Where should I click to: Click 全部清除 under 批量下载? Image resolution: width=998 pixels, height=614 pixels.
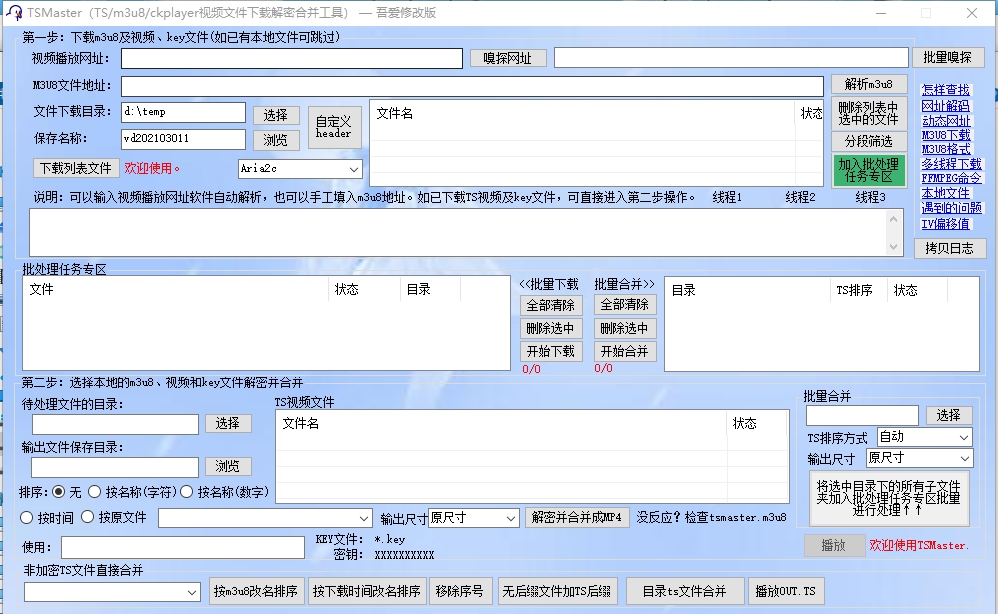(551, 305)
